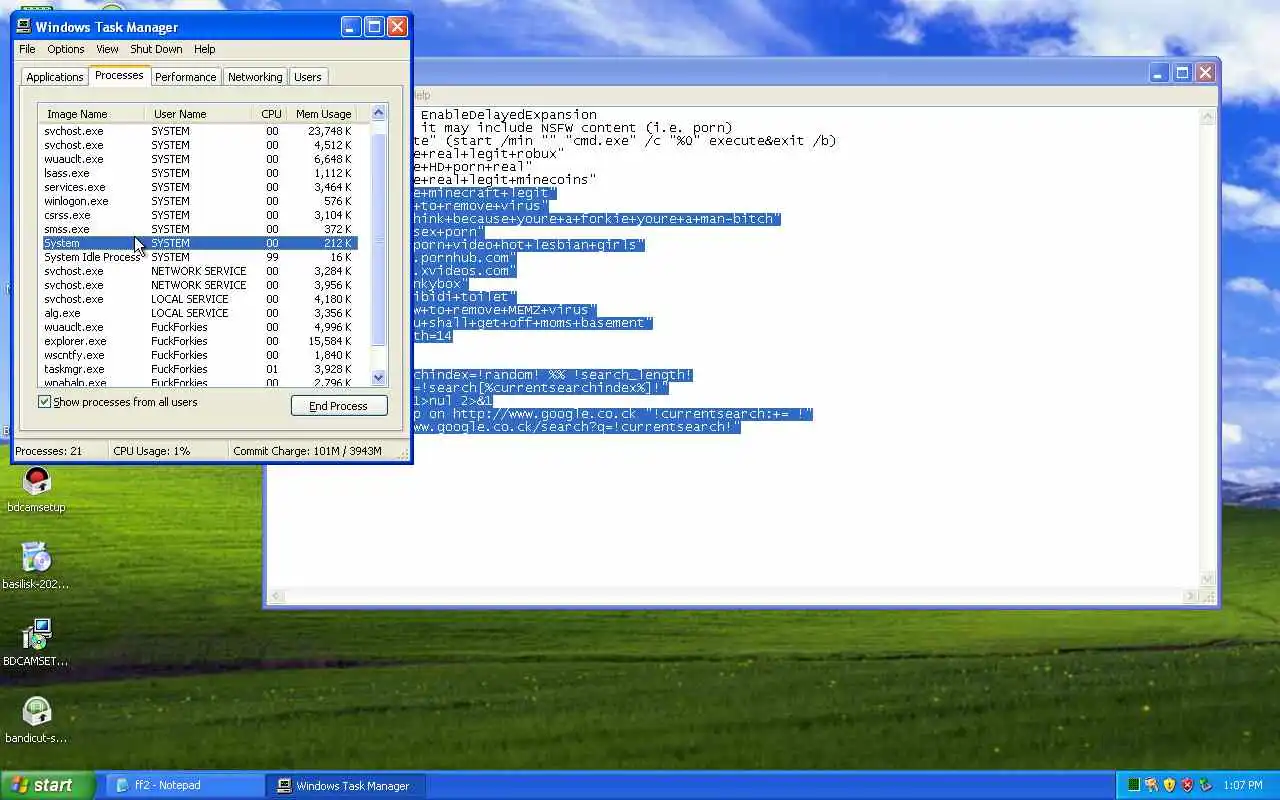1280x800 pixels.
Task: Select the csrss.exe process row
Action: click(x=198, y=215)
